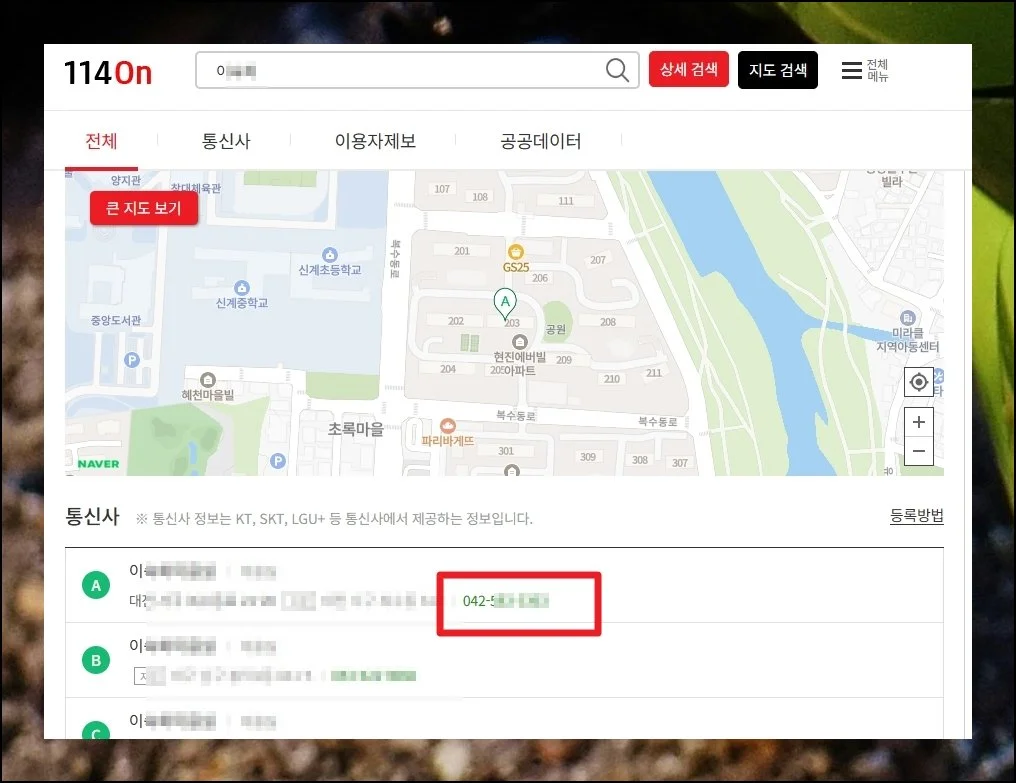Click the search magnifier icon

pos(617,69)
